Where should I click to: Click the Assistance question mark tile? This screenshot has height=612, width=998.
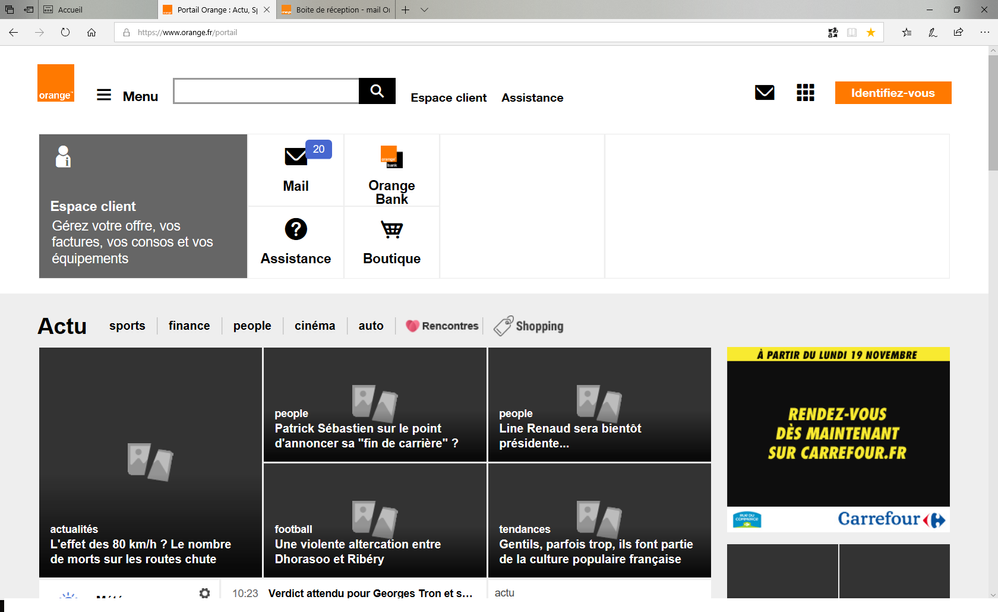pyautogui.click(x=295, y=242)
